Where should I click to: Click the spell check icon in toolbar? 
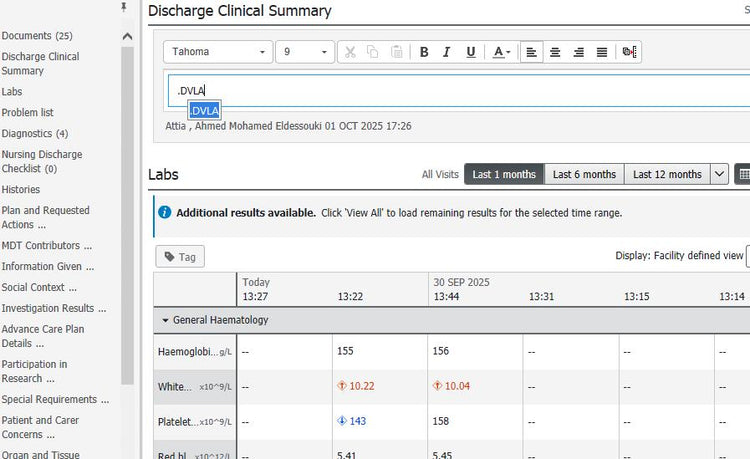tap(629, 52)
